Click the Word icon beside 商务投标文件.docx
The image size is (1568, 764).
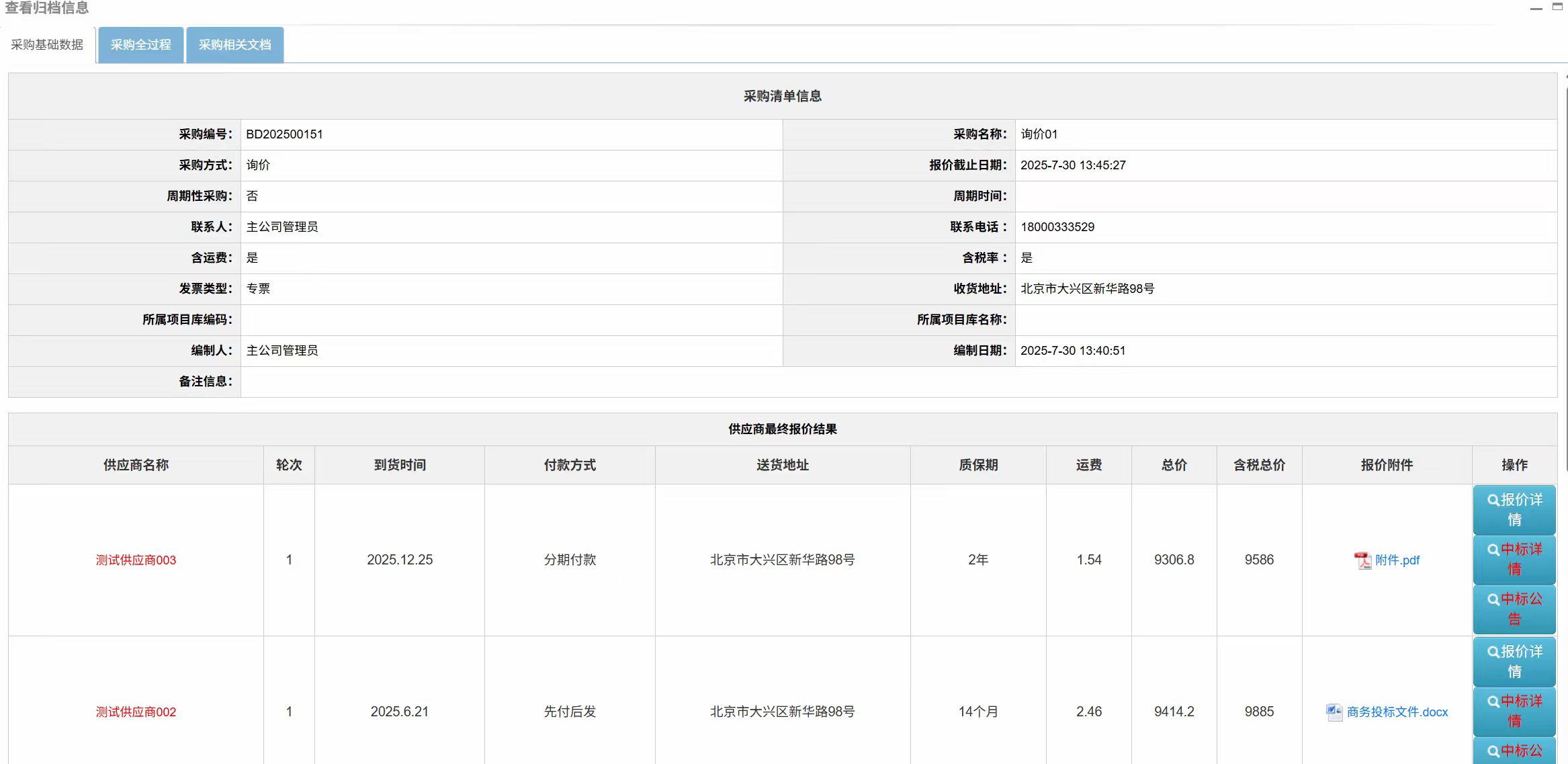click(x=1336, y=711)
